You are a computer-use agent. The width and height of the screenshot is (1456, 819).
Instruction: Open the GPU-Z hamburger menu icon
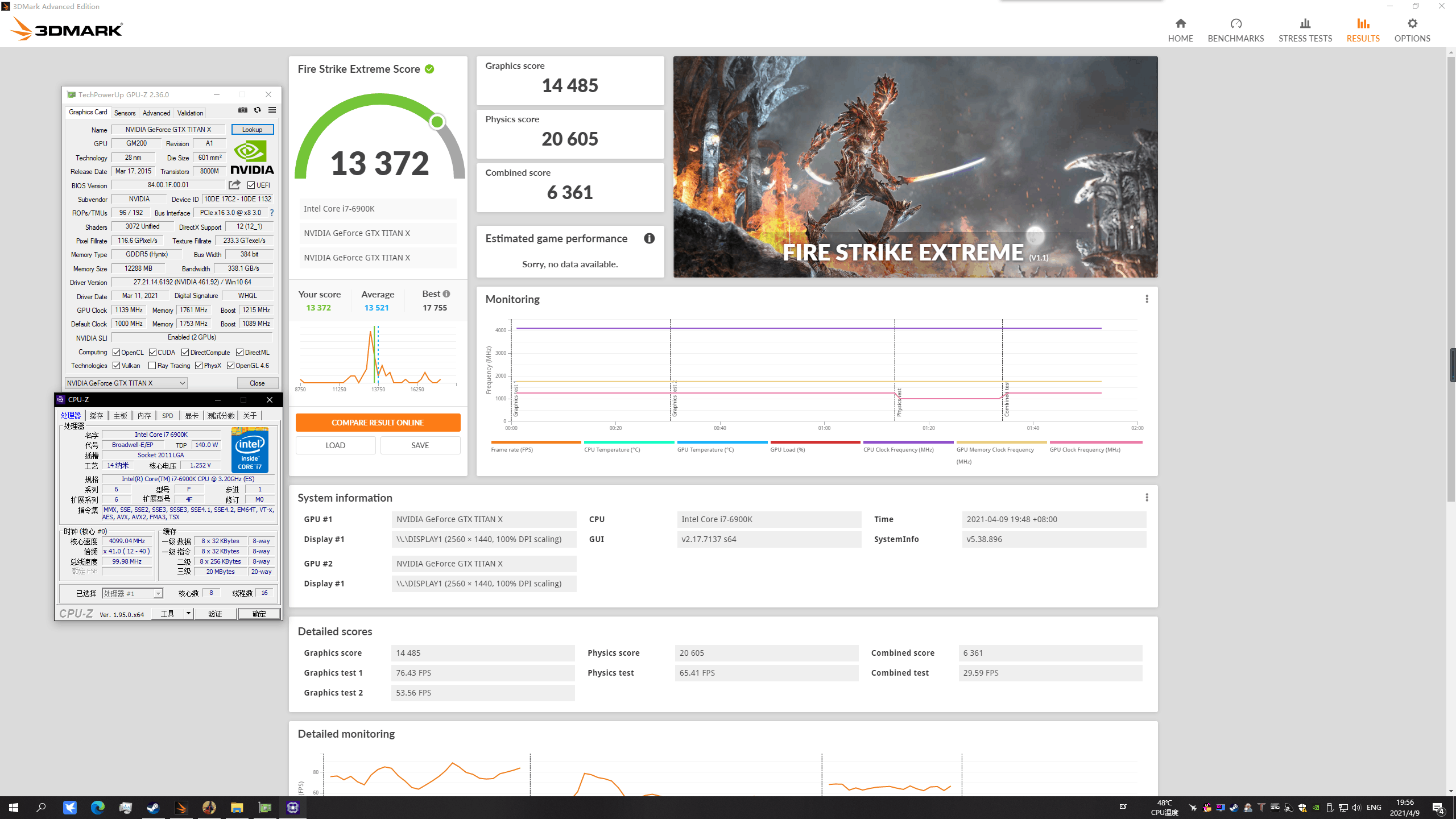(x=272, y=110)
